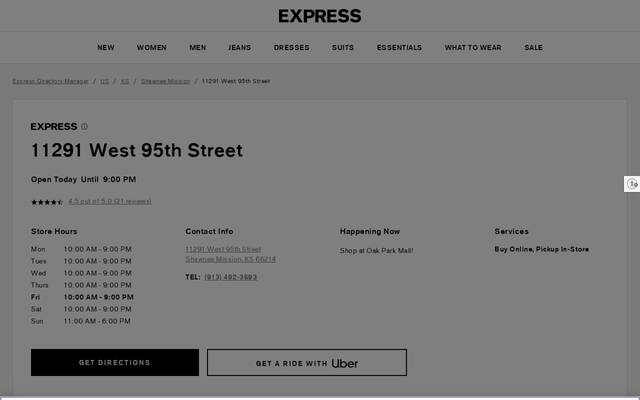
Task: Go to the SALE section
Action: 533,48
